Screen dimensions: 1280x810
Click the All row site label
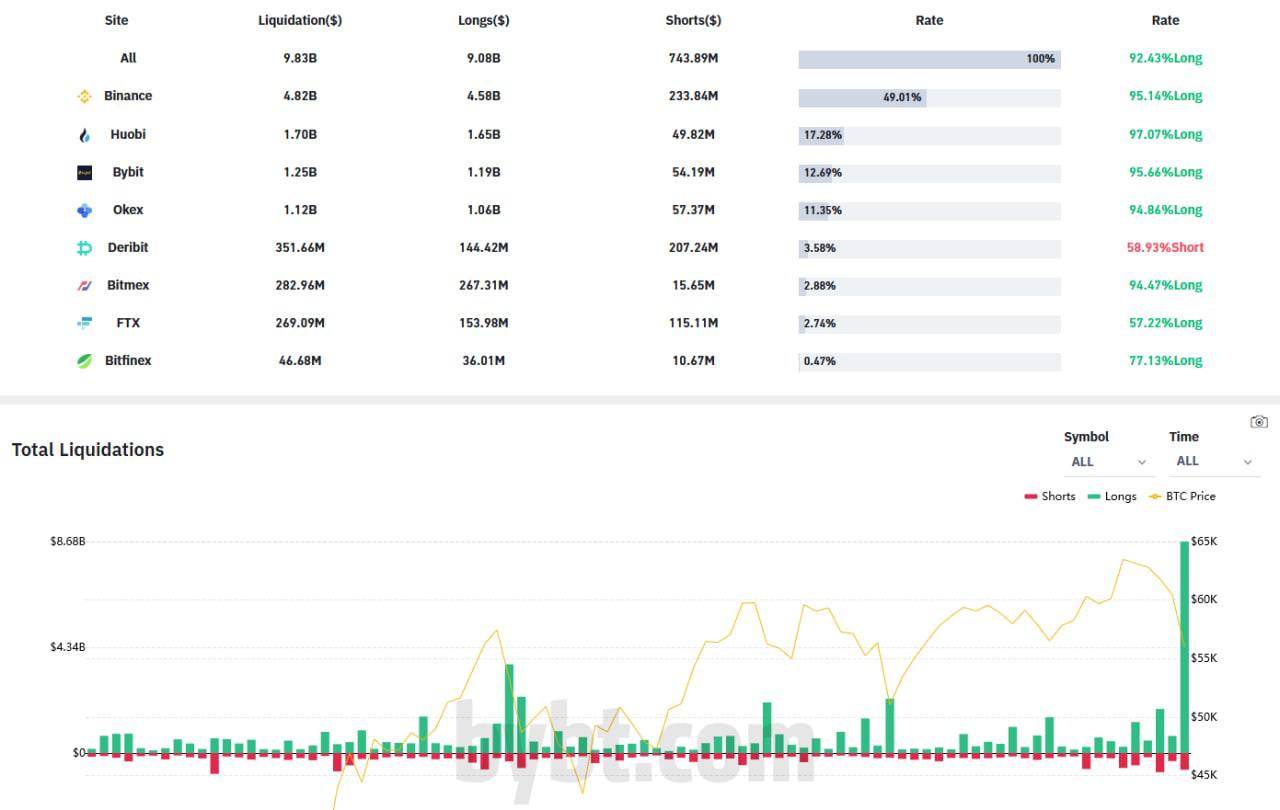coord(128,58)
